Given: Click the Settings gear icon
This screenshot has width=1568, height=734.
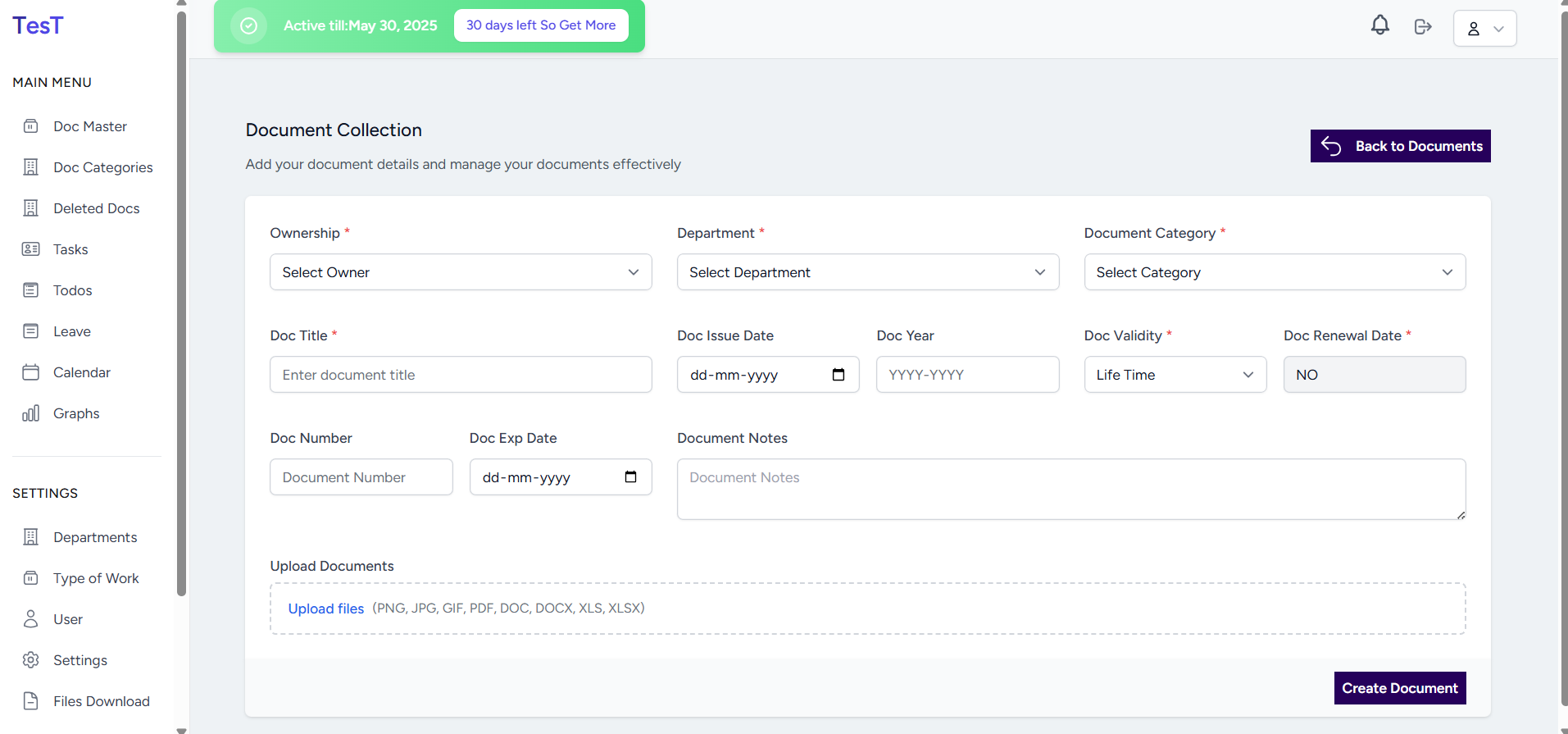Looking at the screenshot, I should coord(30,660).
